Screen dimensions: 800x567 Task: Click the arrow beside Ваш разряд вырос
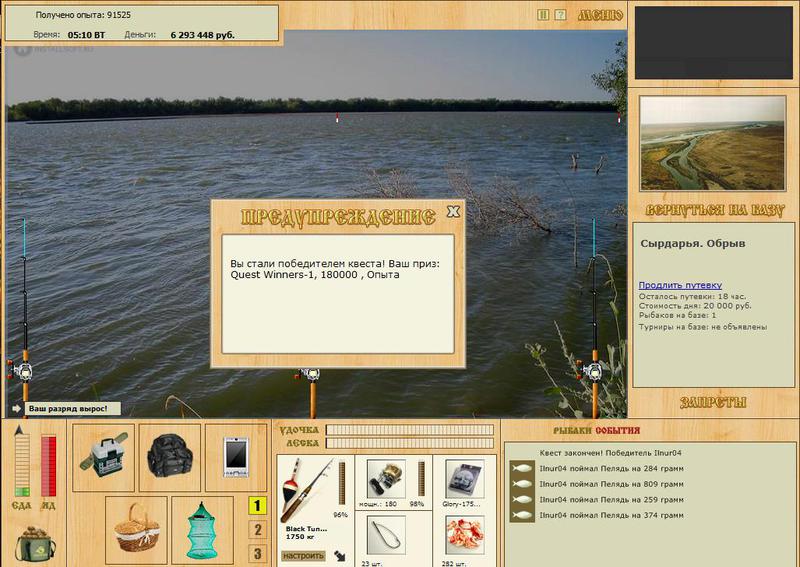(x=16, y=409)
